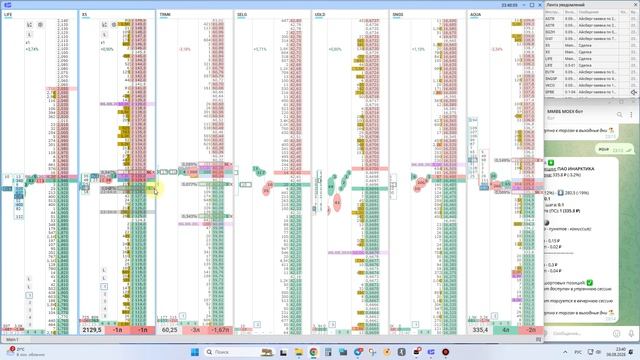
Task: Expand the hidden system tray icons
Action: tap(565, 352)
